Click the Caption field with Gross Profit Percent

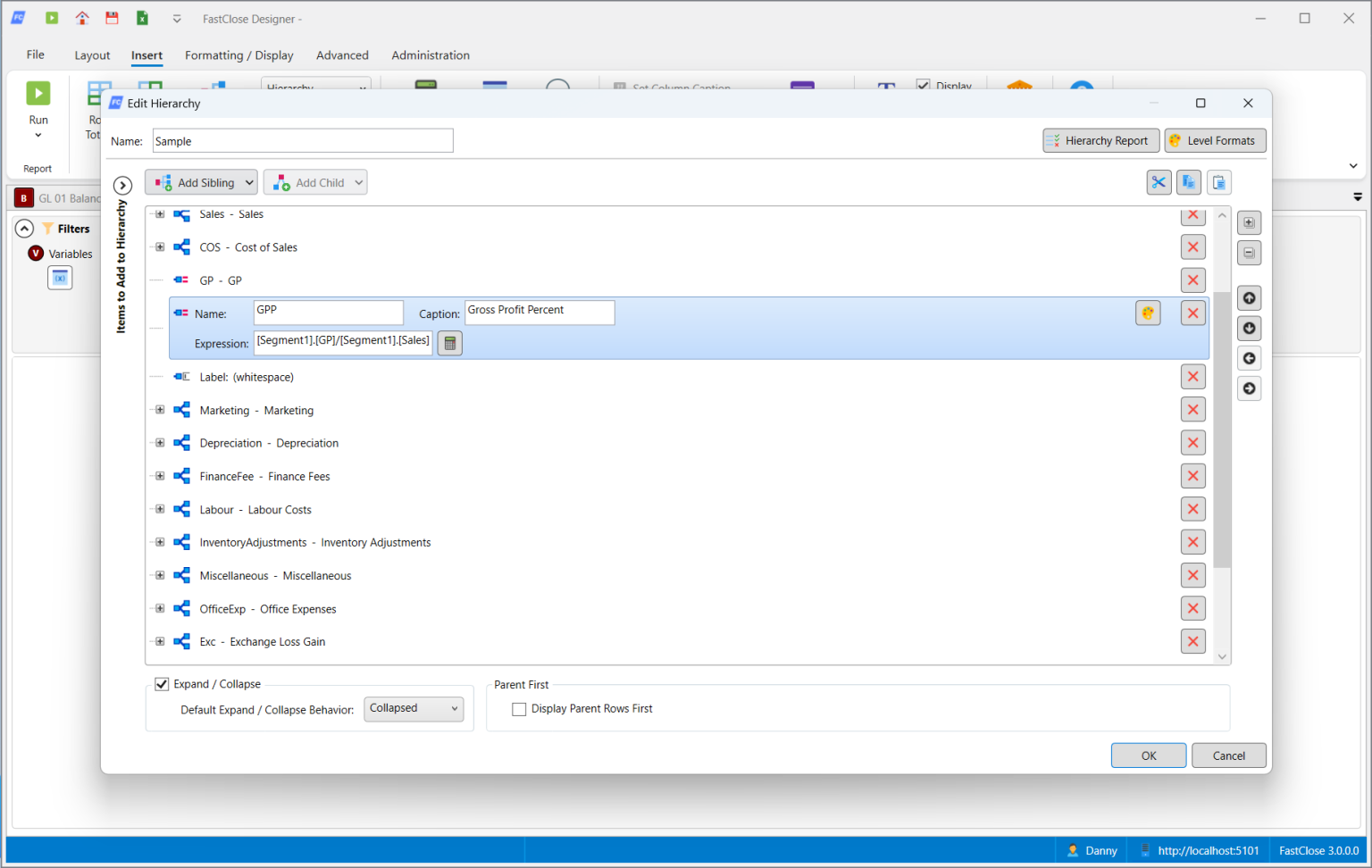pyautogui.click(x=539, y=312)
